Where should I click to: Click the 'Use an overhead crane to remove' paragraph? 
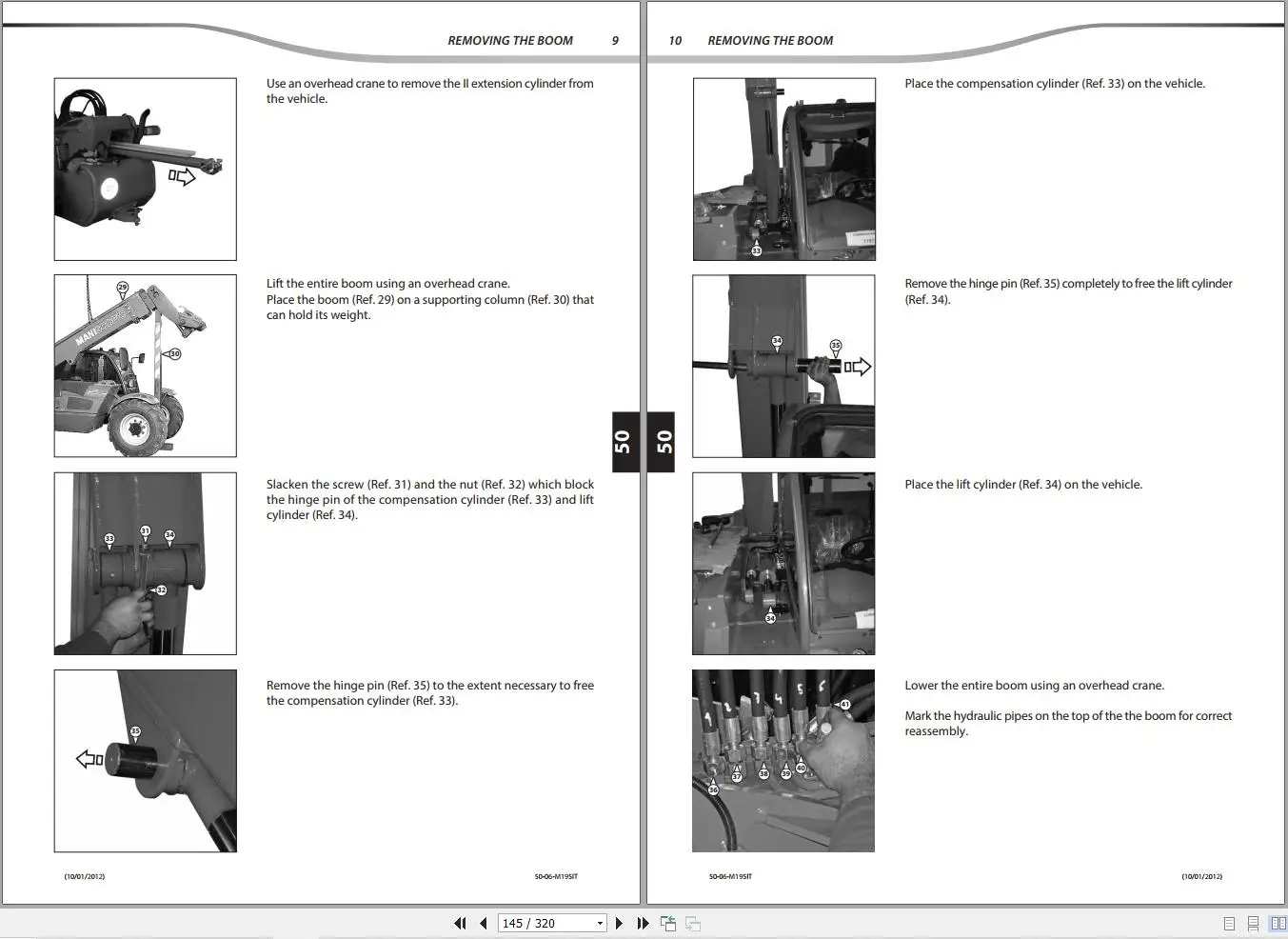(430, 91)
